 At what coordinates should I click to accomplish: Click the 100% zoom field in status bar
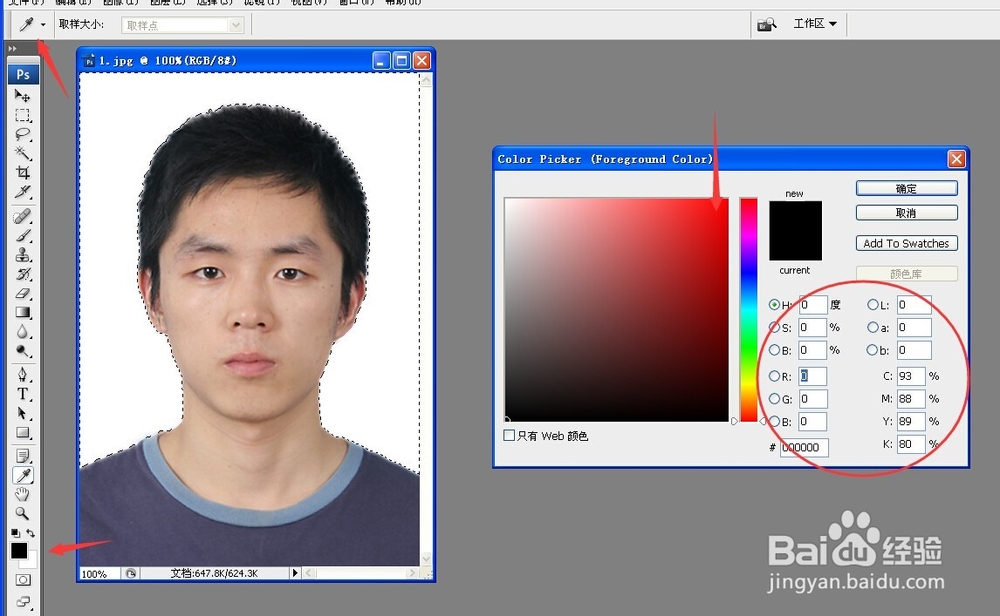(99, 573)
